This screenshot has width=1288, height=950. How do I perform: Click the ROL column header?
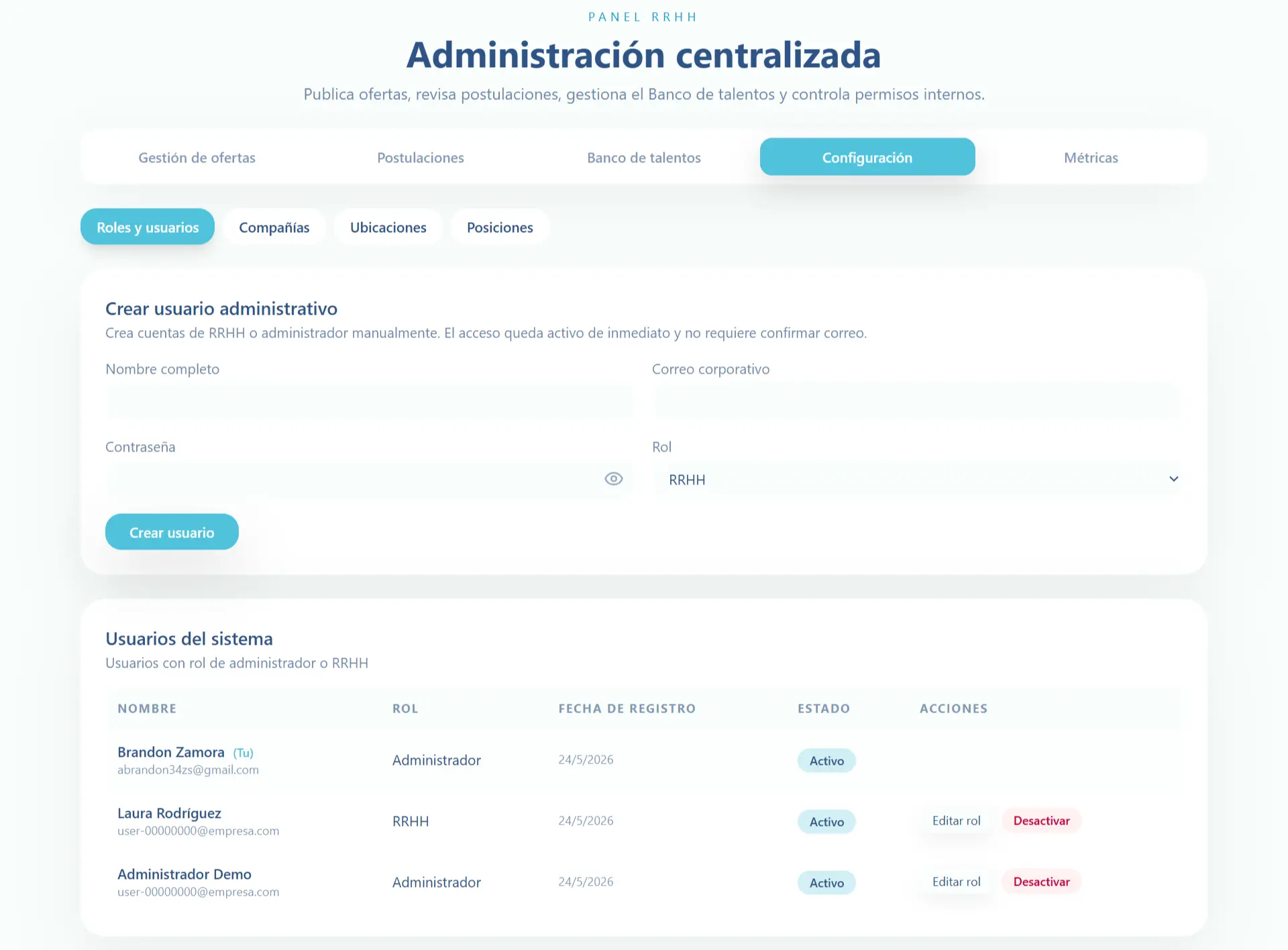tap(405, 708)
